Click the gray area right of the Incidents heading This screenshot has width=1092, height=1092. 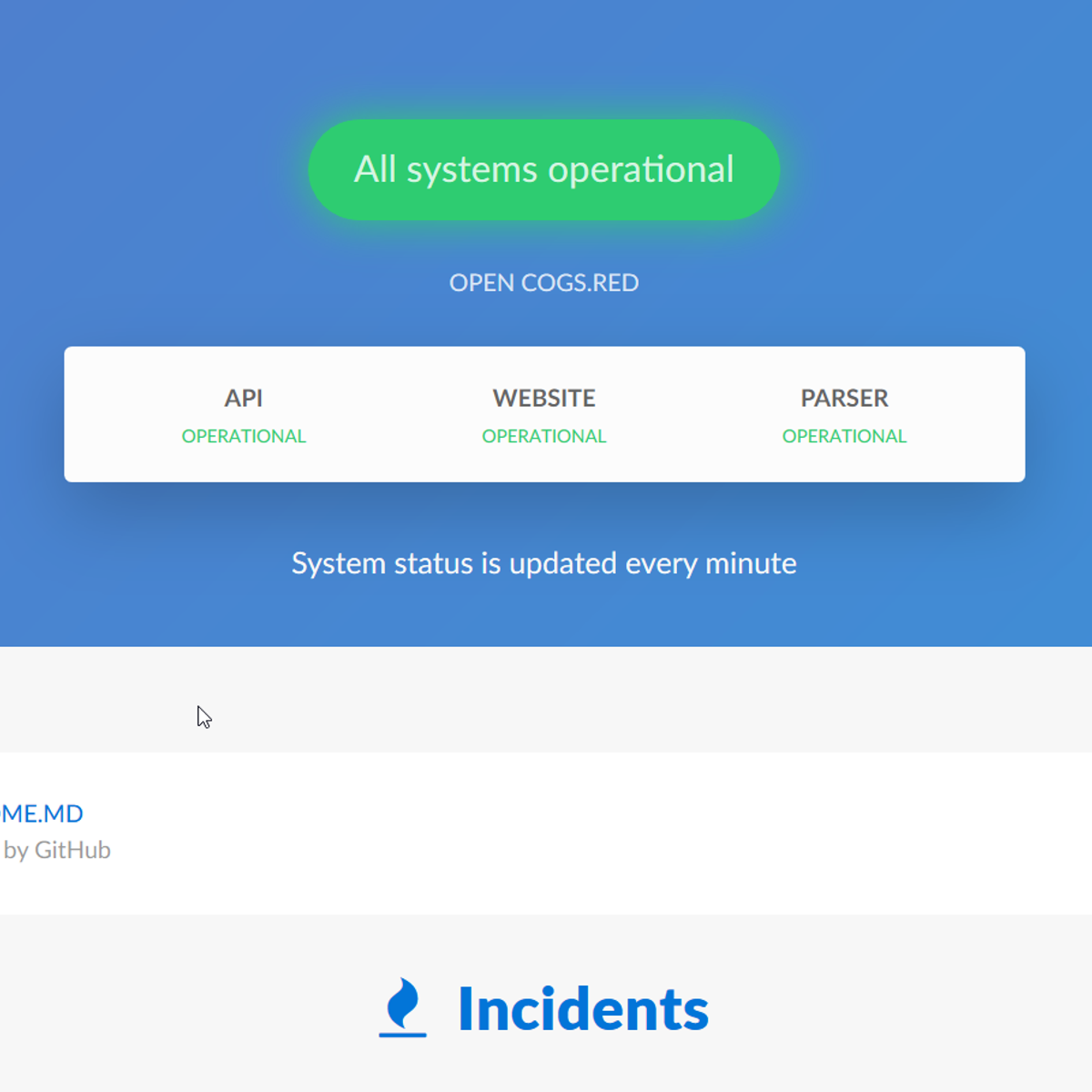(x=892, y=1009)
